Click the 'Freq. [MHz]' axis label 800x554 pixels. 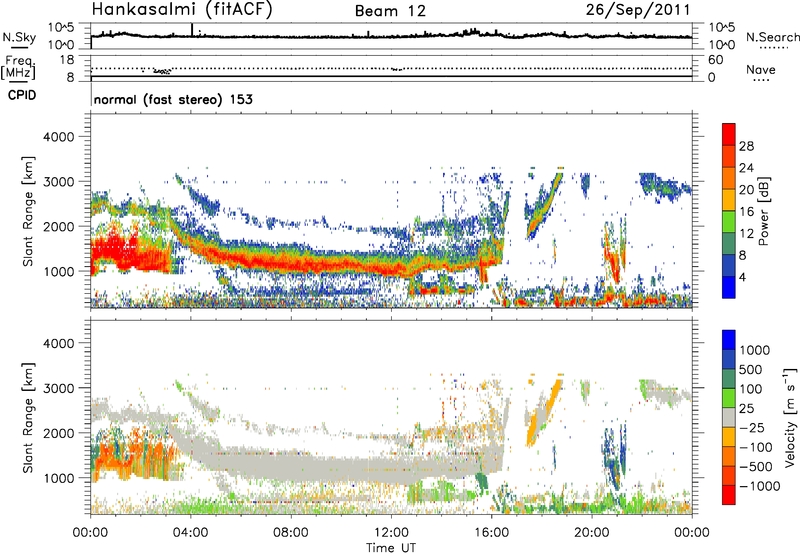pyautogui.click(x=20, y=68)
